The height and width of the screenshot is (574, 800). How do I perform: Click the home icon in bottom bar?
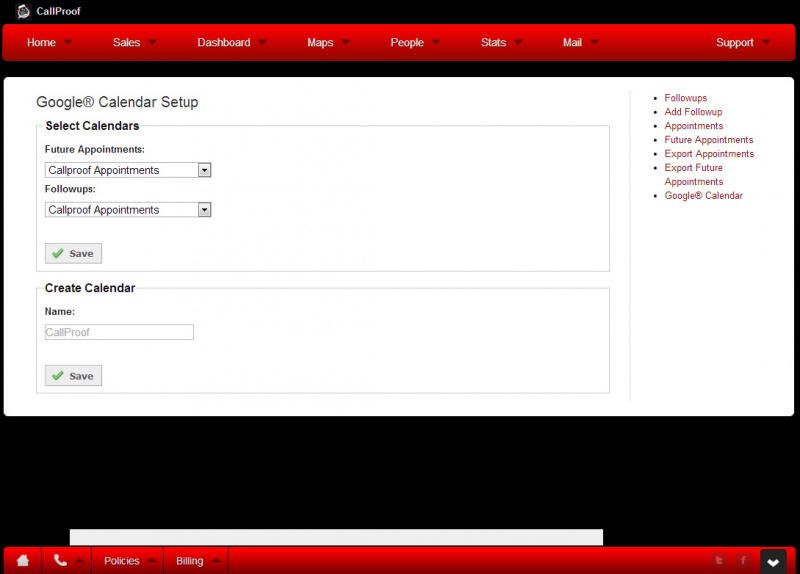tap(23, 560)
